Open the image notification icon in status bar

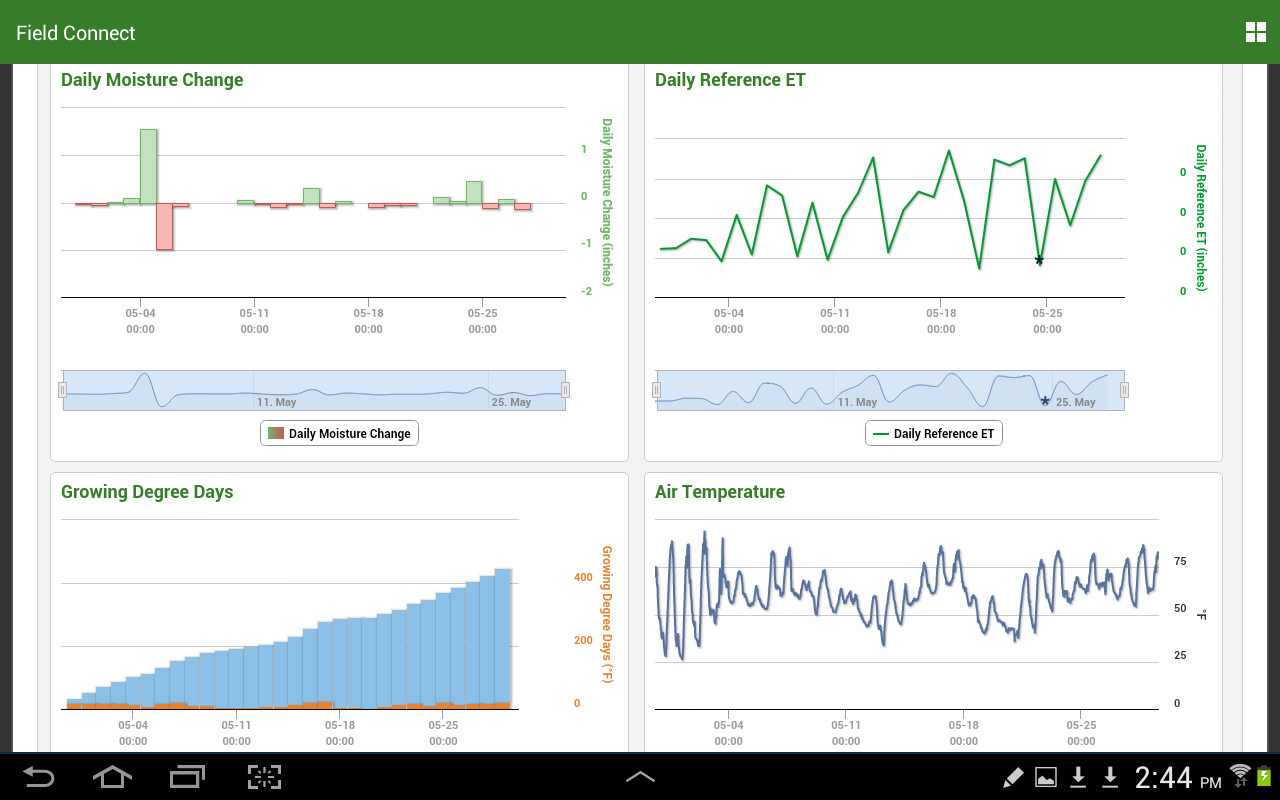tap(1046, 777)
